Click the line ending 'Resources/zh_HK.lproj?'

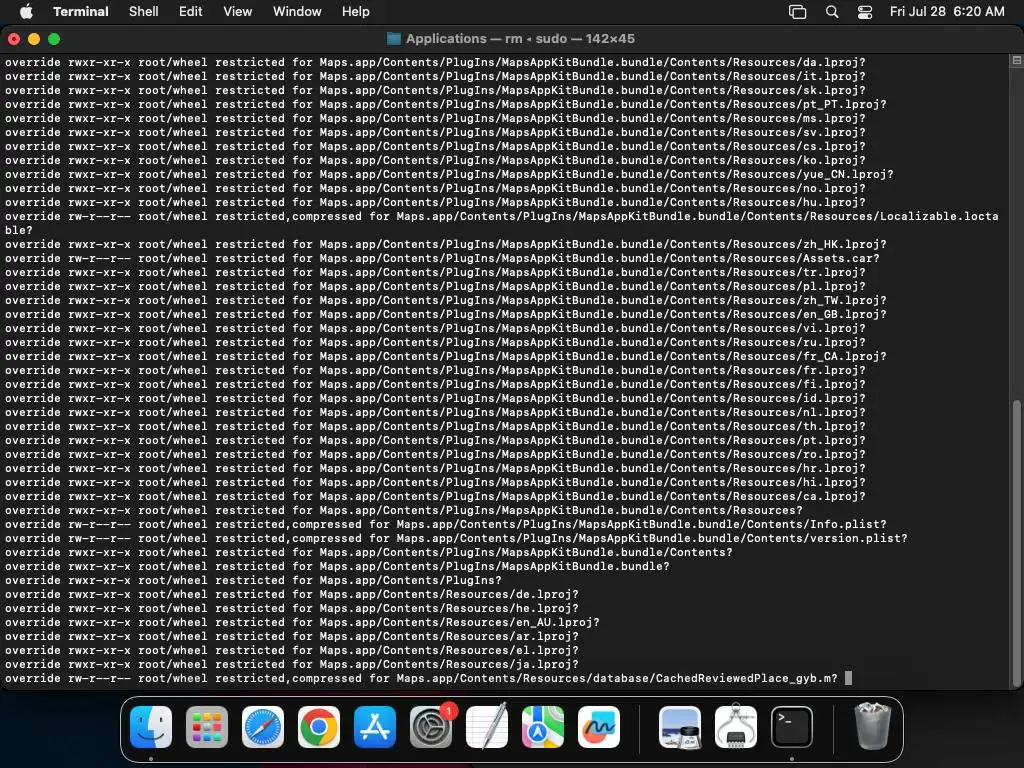[x=445, y=244]
